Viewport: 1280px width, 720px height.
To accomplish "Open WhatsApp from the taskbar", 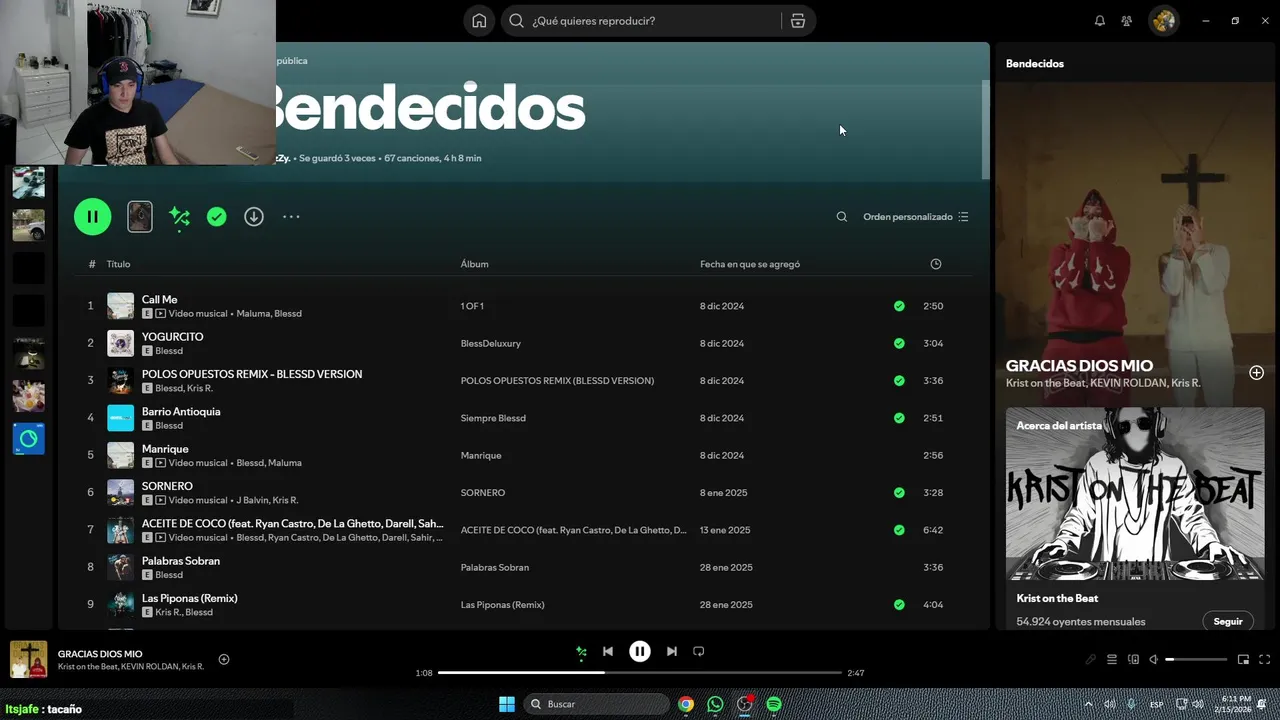I will coord(715,704).
